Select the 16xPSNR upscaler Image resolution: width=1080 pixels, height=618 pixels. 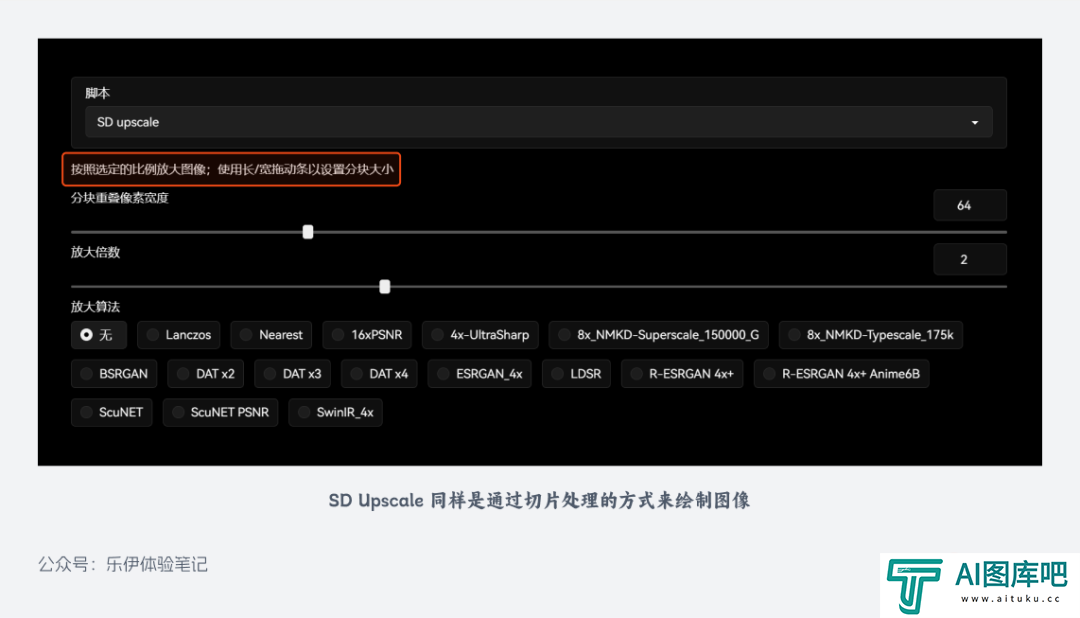[367, 335]
